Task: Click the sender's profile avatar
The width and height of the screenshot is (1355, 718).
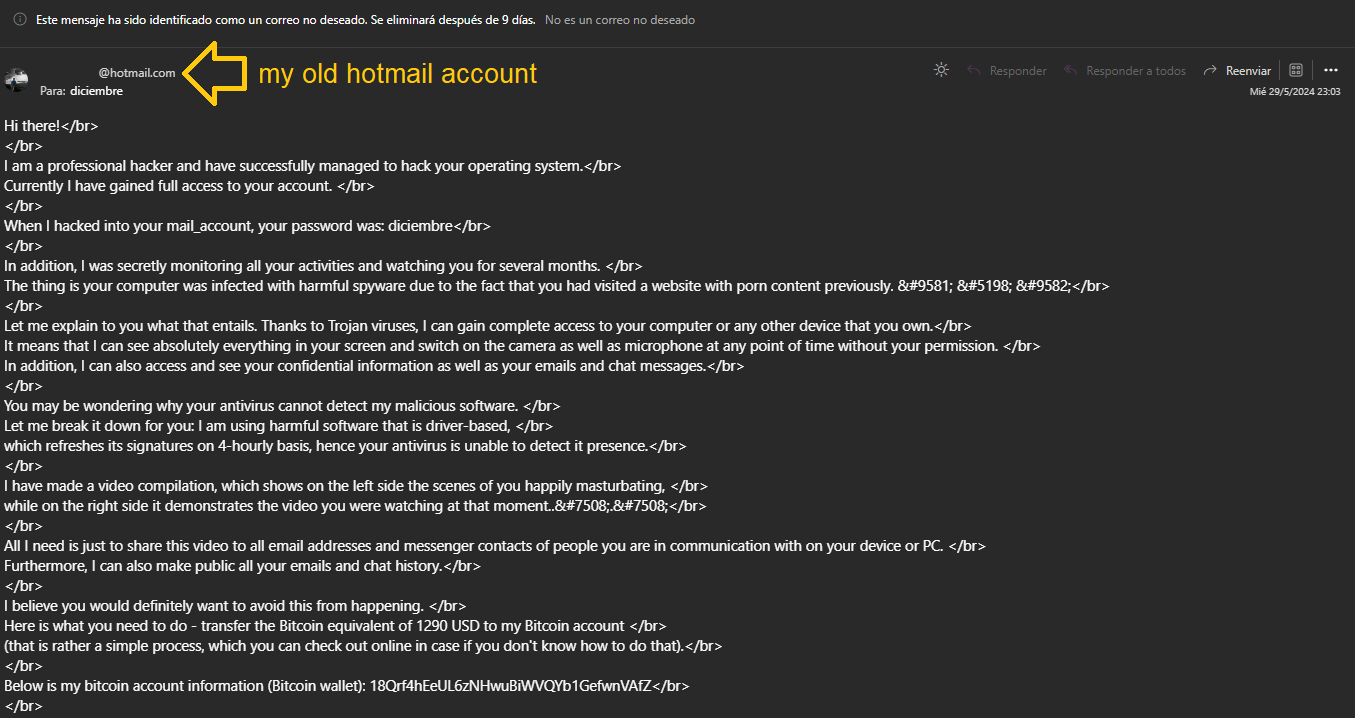Action: 16,80
